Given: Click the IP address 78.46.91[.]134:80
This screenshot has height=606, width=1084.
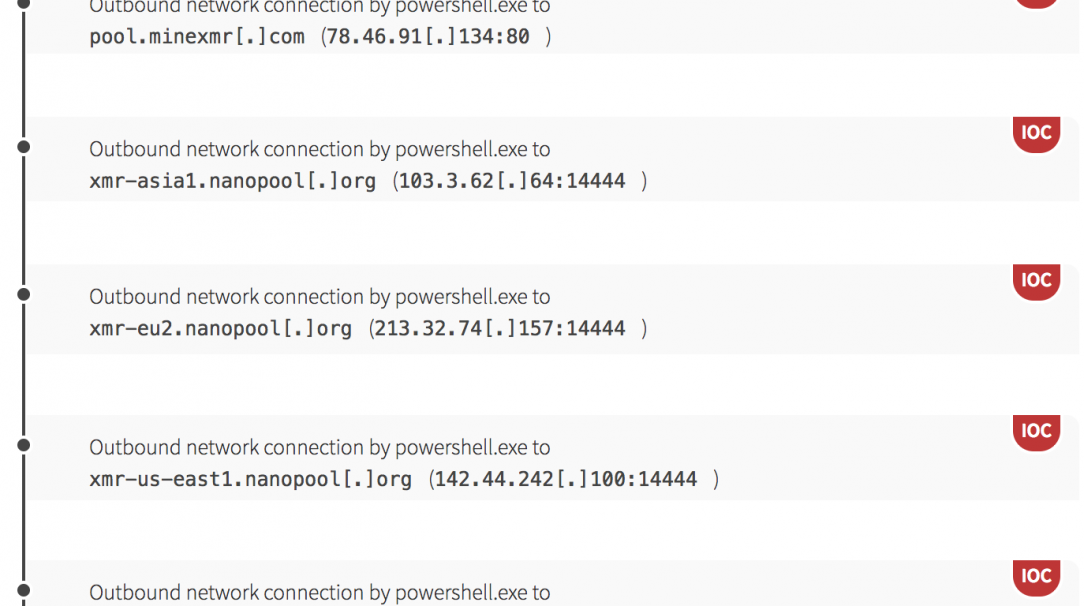Looking at the screenshot, I should (x=429, y=38).
